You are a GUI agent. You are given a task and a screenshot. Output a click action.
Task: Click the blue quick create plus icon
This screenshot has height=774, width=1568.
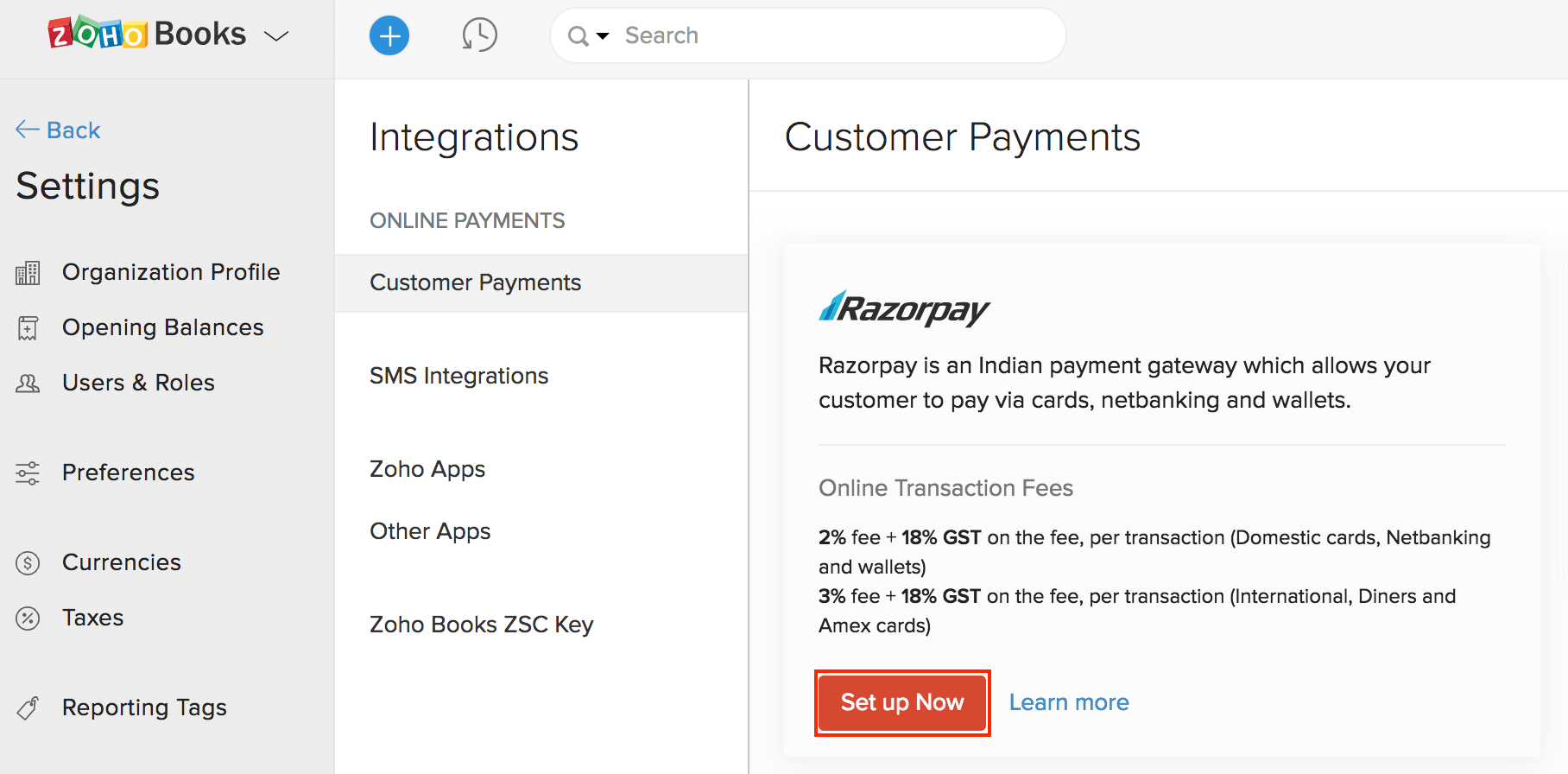pyautogui.click(x=389, y=35)
